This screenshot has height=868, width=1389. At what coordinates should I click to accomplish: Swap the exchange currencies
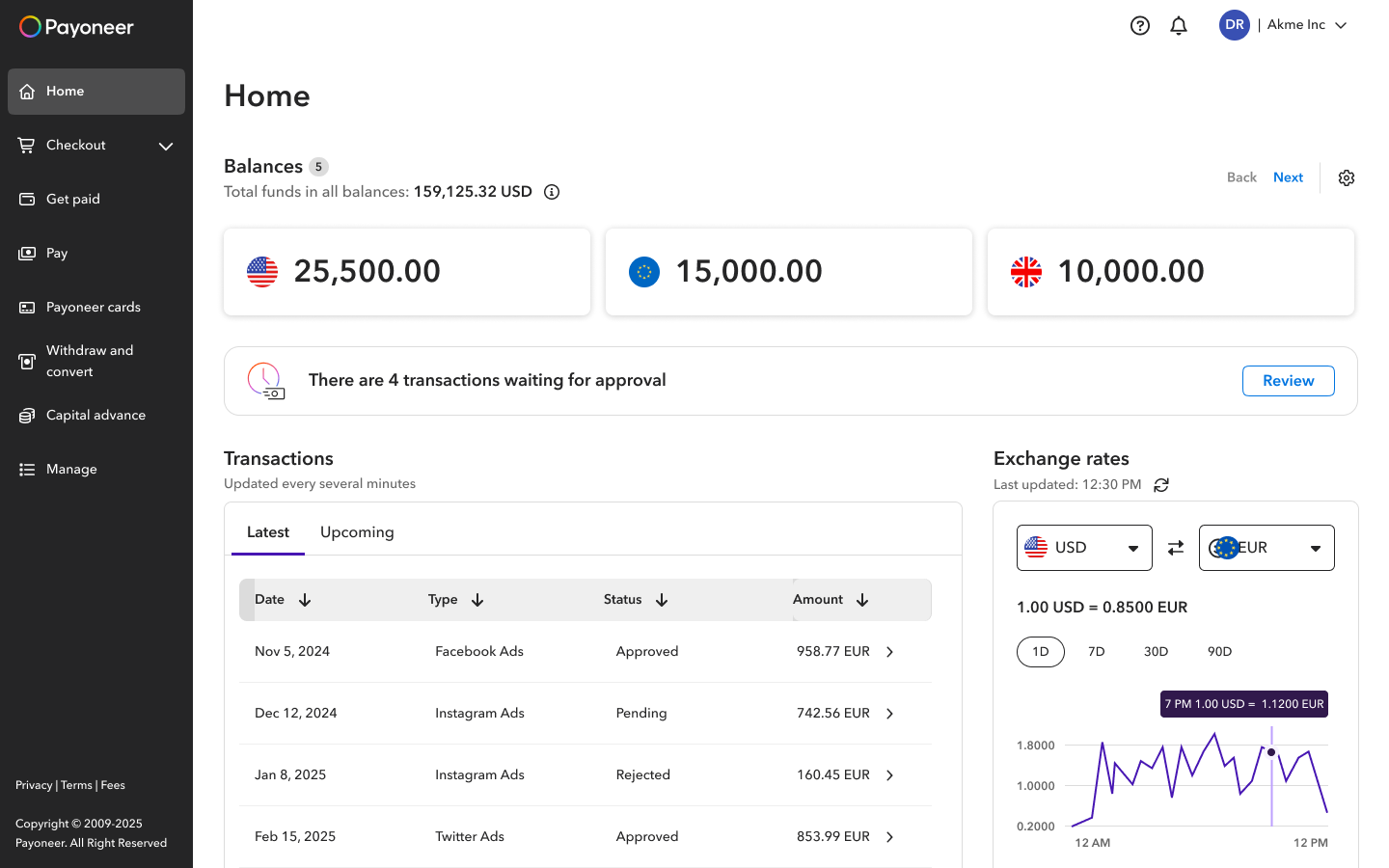(1176, 548)
